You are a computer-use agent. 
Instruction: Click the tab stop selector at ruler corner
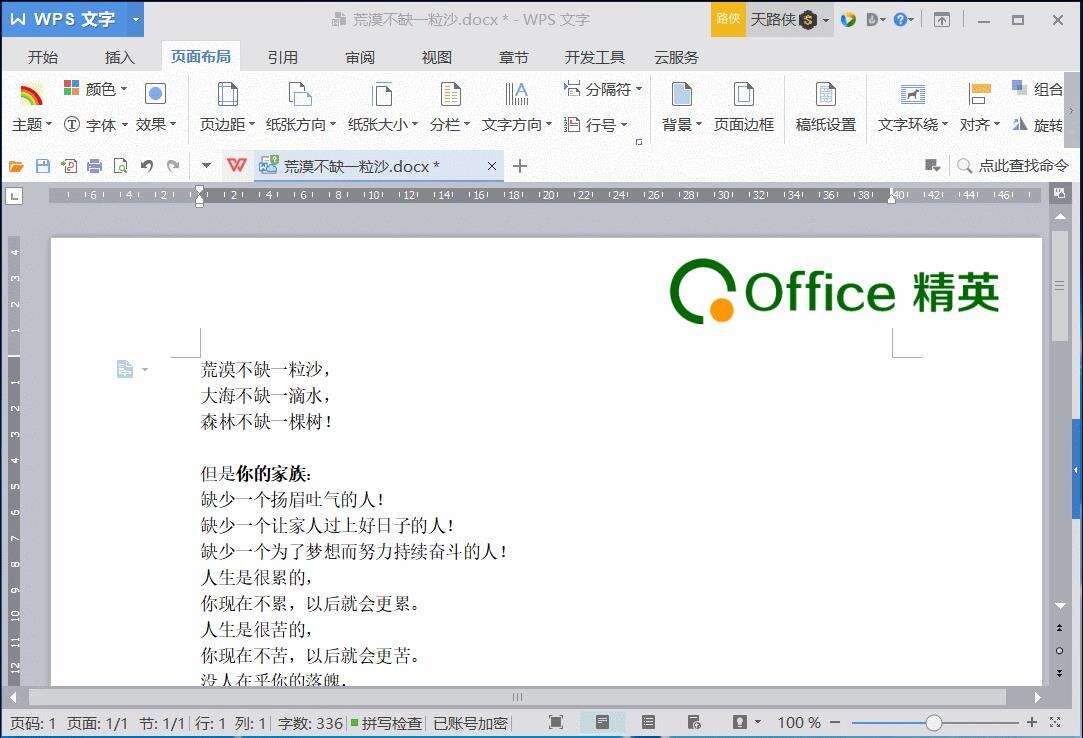14,196
